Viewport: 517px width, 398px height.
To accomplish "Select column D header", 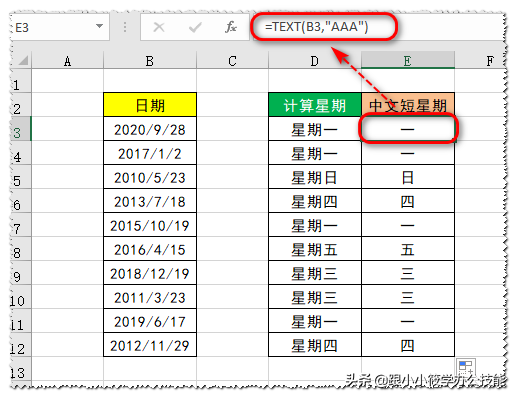I will tap(315, 61).
